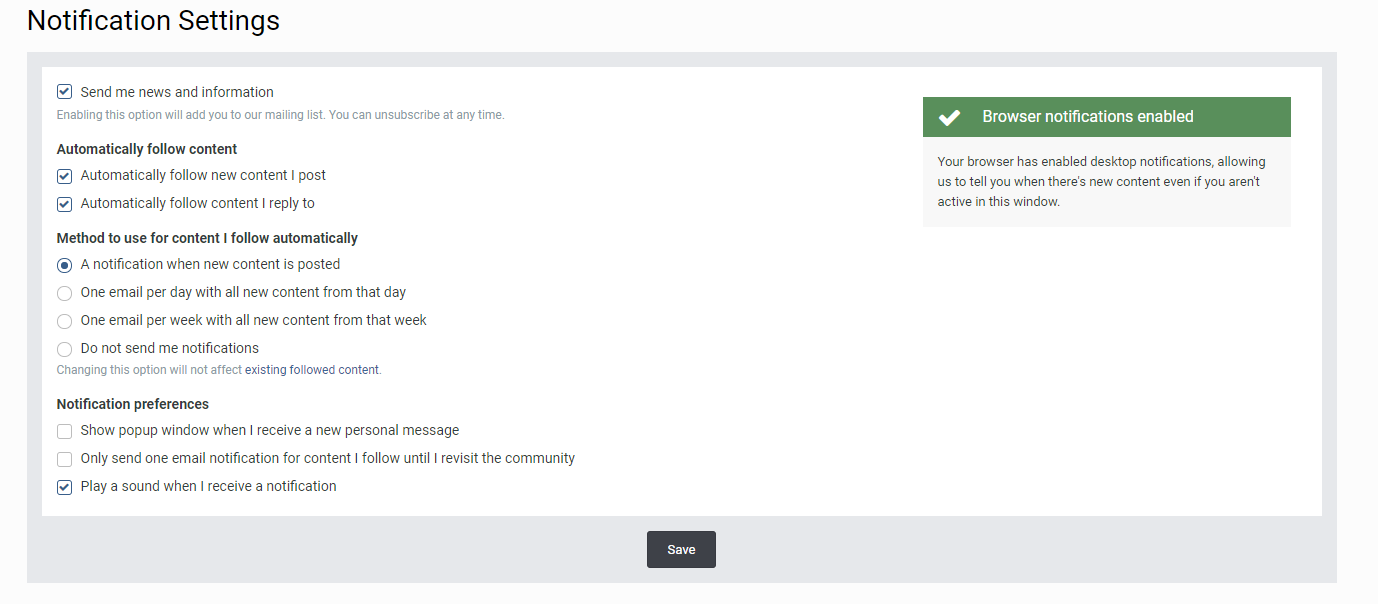Choose one email per day option
1378x604 pixels.
65,293
